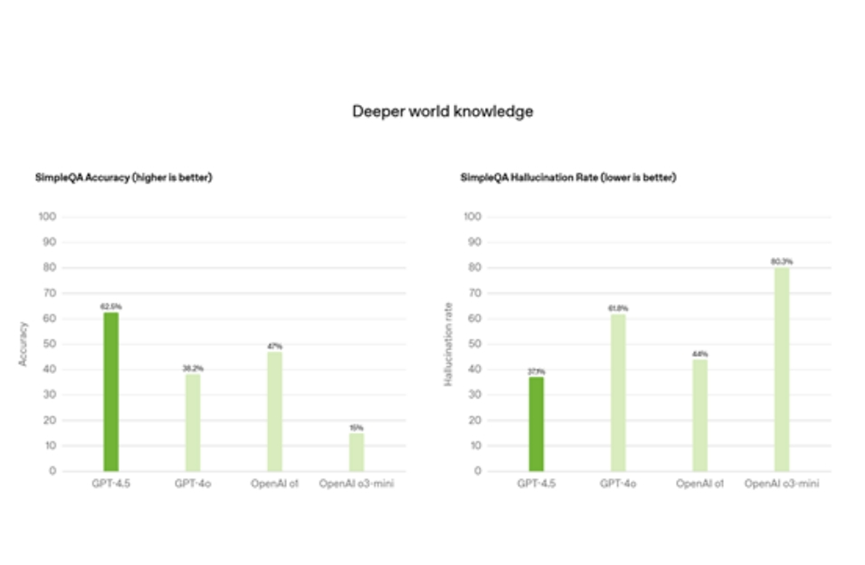Click the "0" tick on Accuracy axis
The width and height of the screenshot is (865, 565).
[52, 471]
